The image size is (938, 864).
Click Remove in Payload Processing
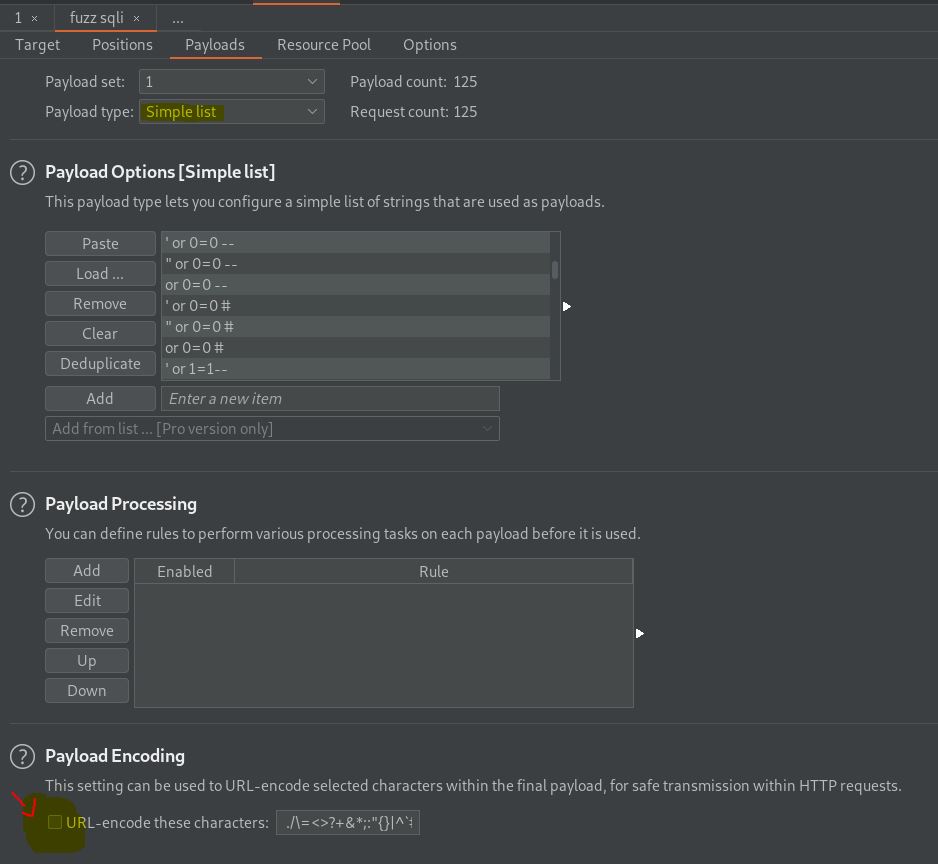87,630
